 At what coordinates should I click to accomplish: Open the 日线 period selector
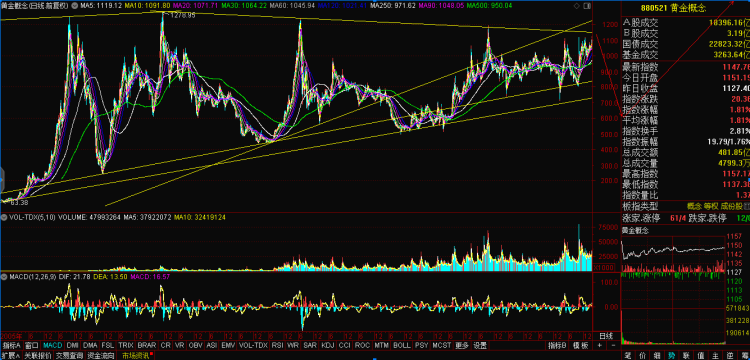[x=606, y=336]
